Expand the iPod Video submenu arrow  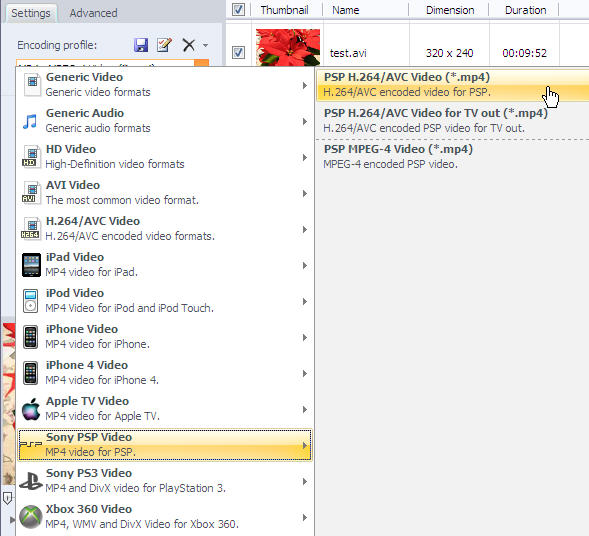[305, 302]
